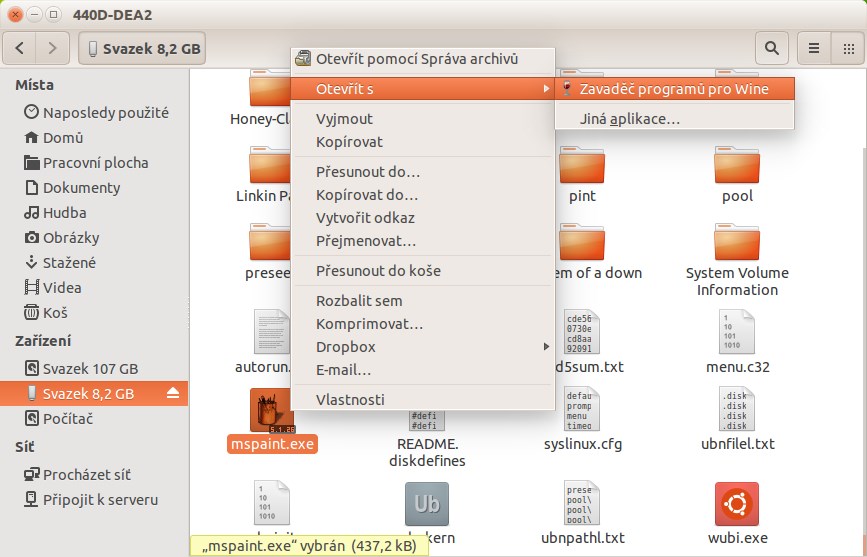
Task: Choose Zavaděč programů pro Wine
Action: [675, 89]
